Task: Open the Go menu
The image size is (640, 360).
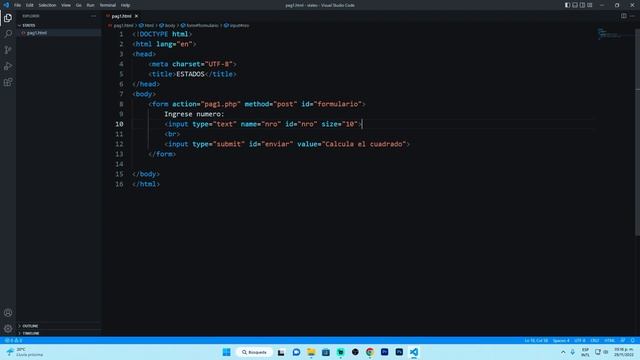Action: coord(78,5)
